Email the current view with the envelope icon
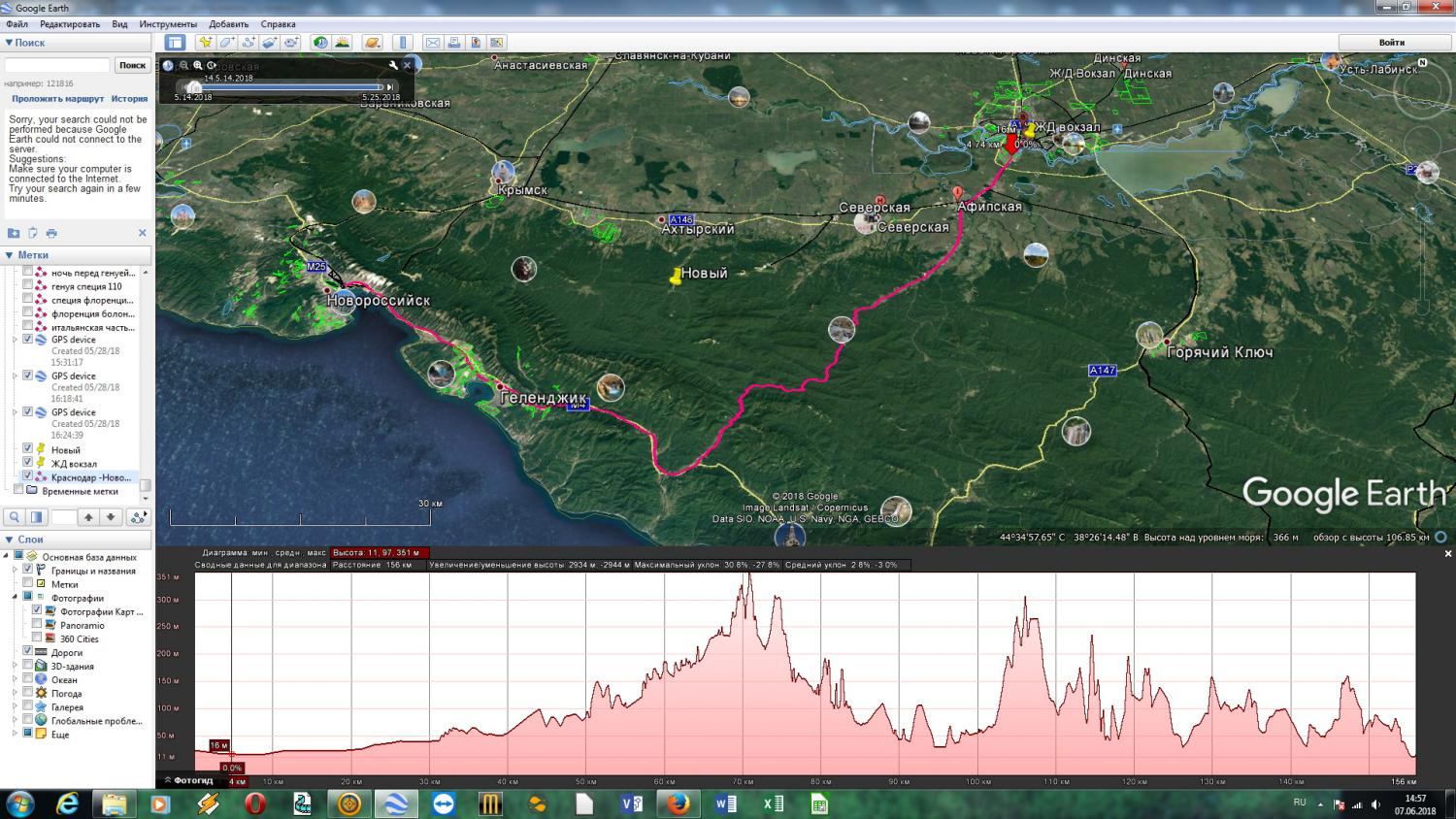 (433, 43)
